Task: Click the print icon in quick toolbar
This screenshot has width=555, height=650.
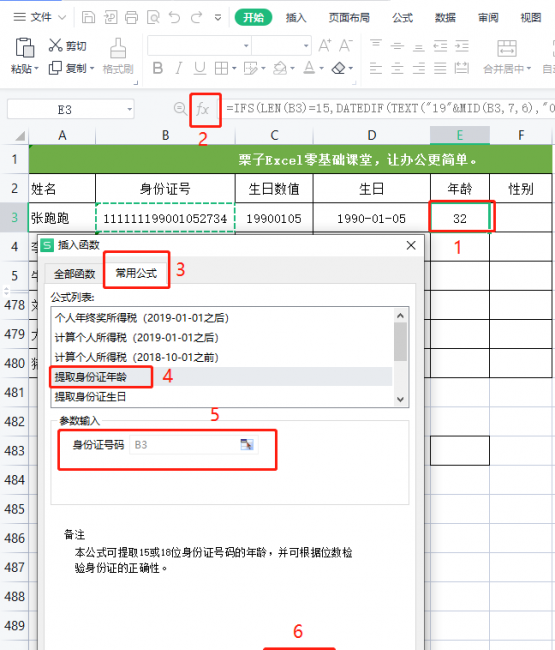Action: pyautogui.click(x=131, y=17)
